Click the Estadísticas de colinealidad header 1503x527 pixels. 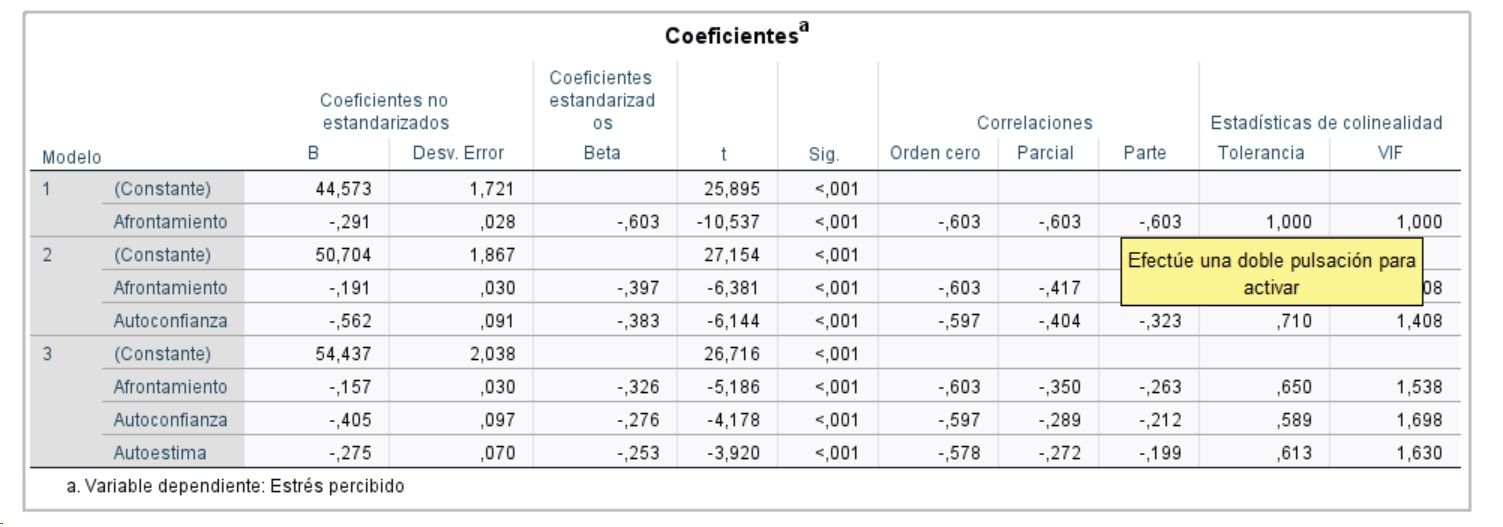pyautogui.click(x=1326, y=123)
